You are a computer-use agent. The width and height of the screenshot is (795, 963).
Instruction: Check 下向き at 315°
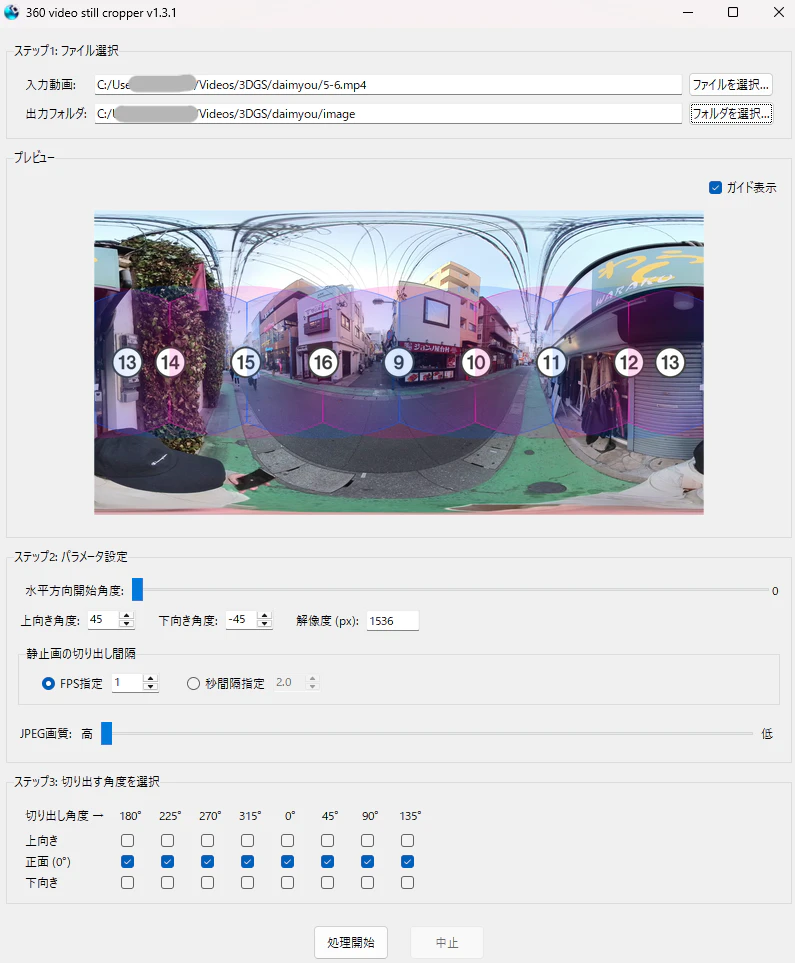[x=248, y=883]
